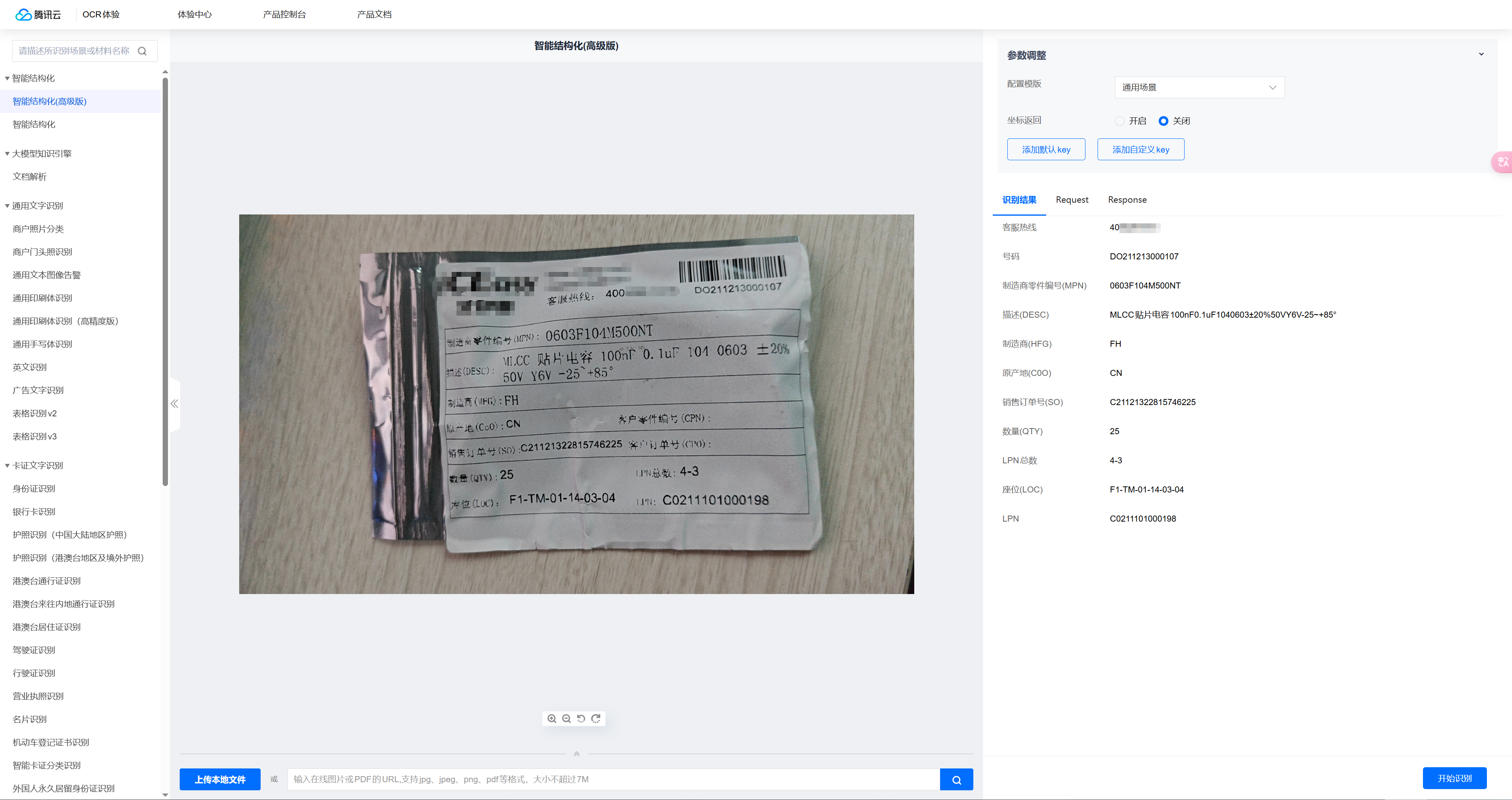Click the Tencent Cloud logo
This screenshot has width=1512, height=800.
tap(38, 14)
